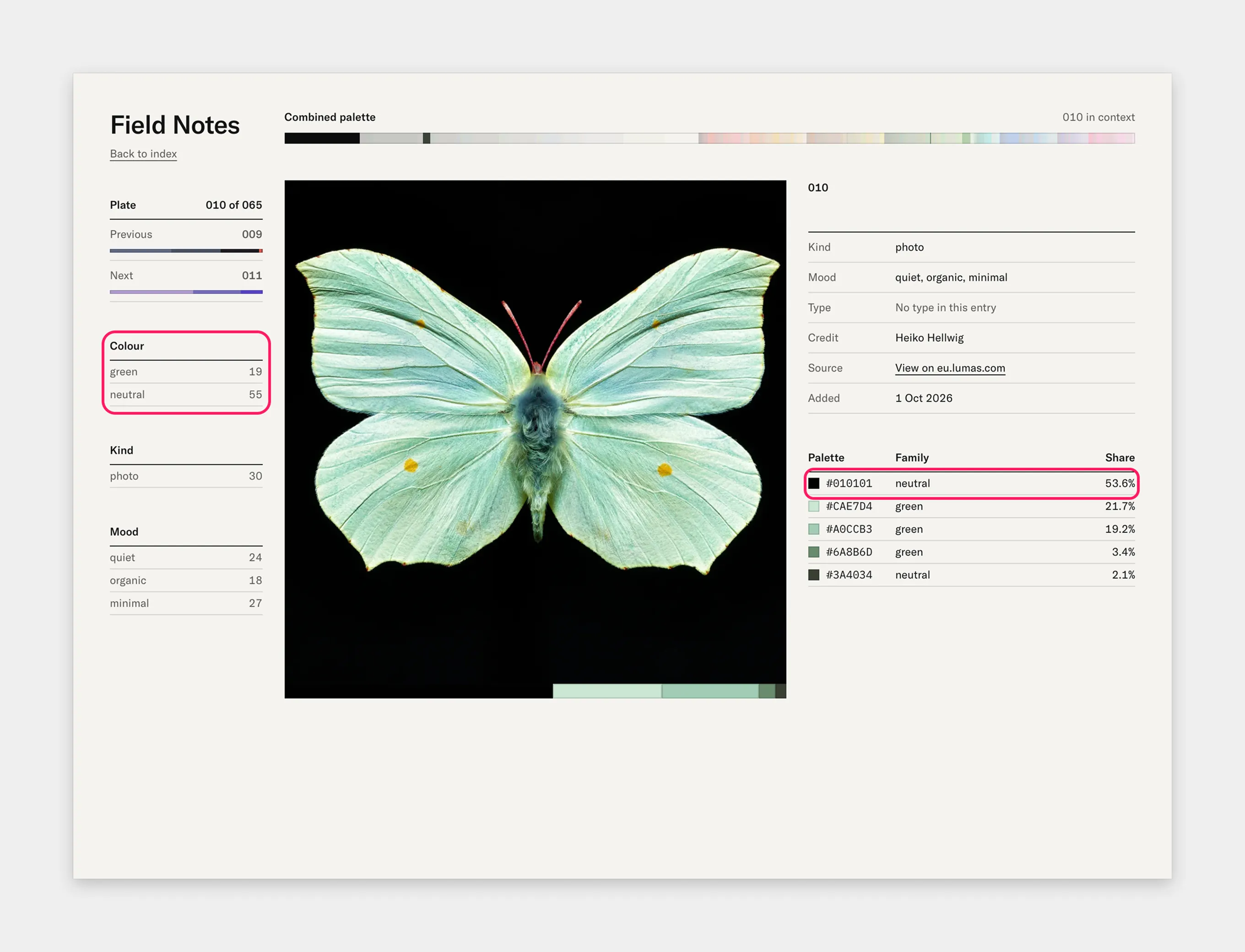Select the quiet mood filter
Image resolution: width=1245 pixels, height=952 pixels.
coord(186,557)
